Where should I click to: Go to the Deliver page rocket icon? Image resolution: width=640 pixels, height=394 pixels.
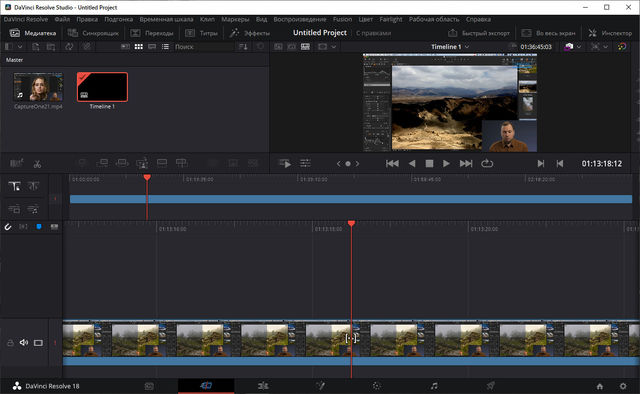point(491,386)
